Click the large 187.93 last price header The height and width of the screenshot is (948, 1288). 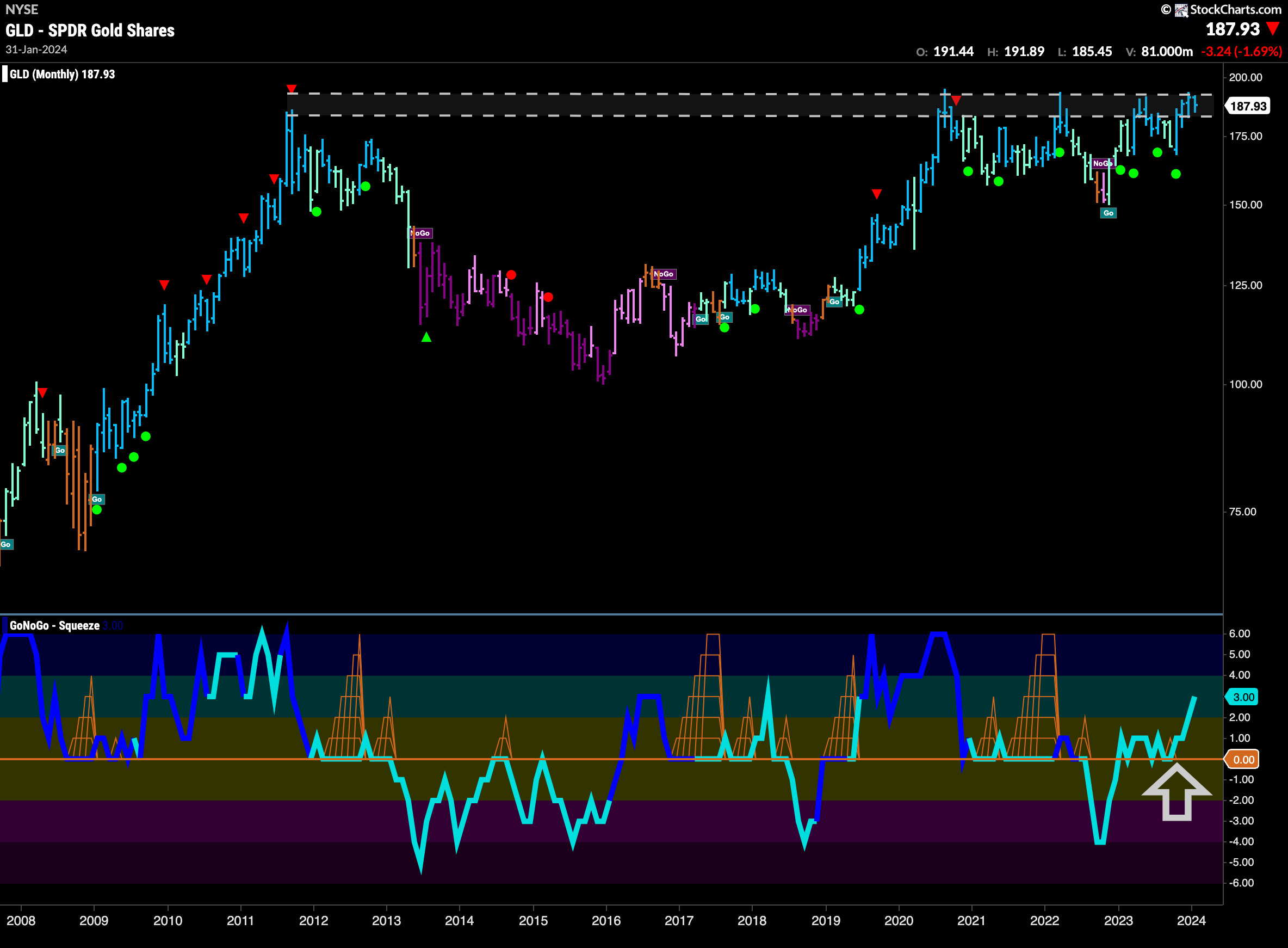1233,29
